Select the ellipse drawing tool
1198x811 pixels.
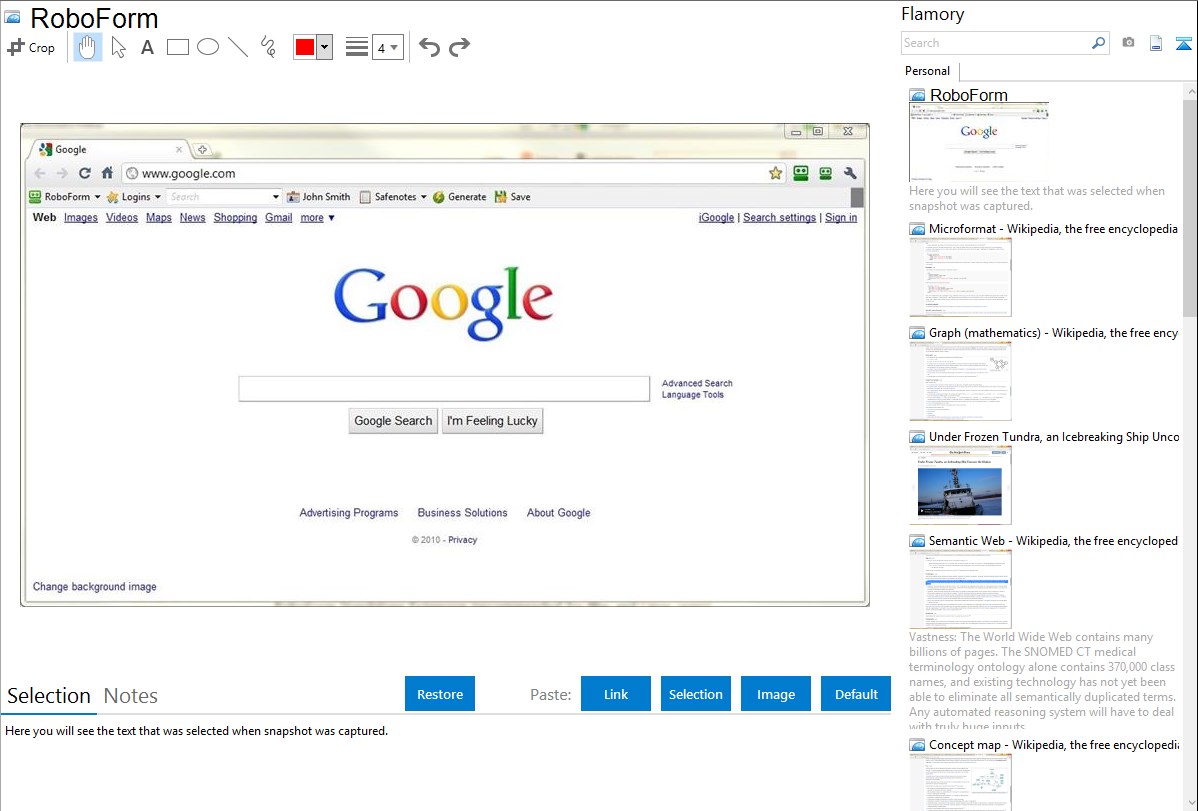tap(208, 47)
